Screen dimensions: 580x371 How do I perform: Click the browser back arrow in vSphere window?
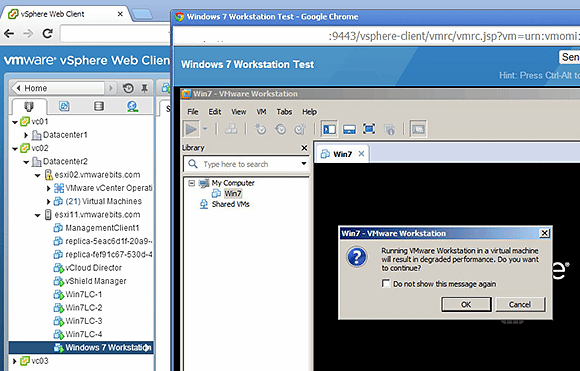point(9,34)
